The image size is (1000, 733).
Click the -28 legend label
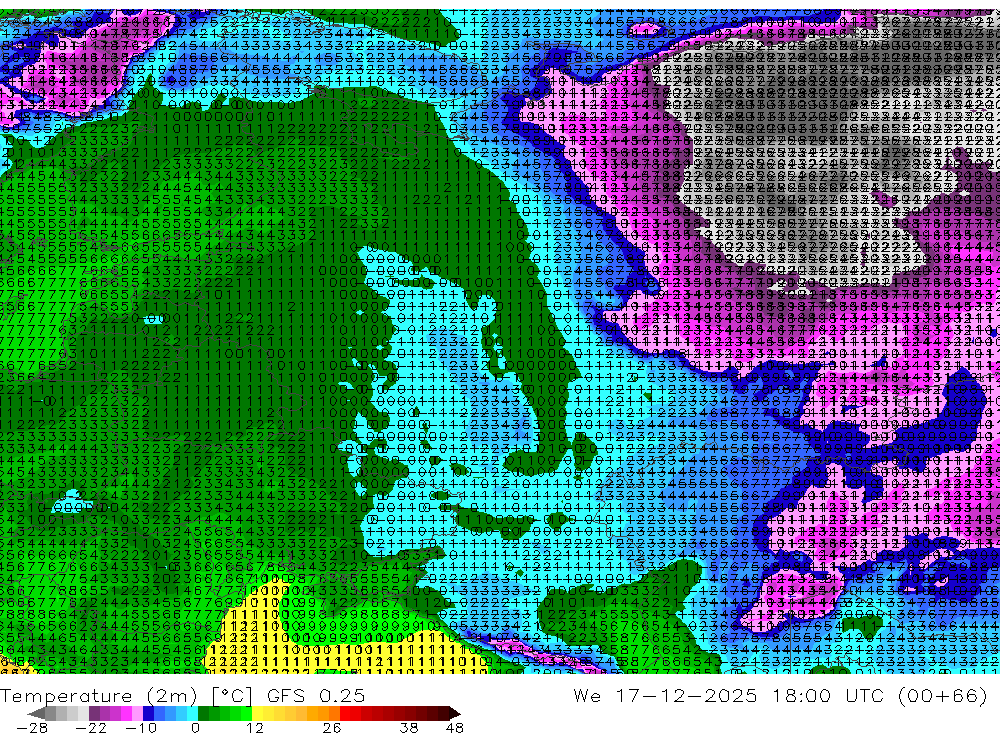(x=31, y=727)
